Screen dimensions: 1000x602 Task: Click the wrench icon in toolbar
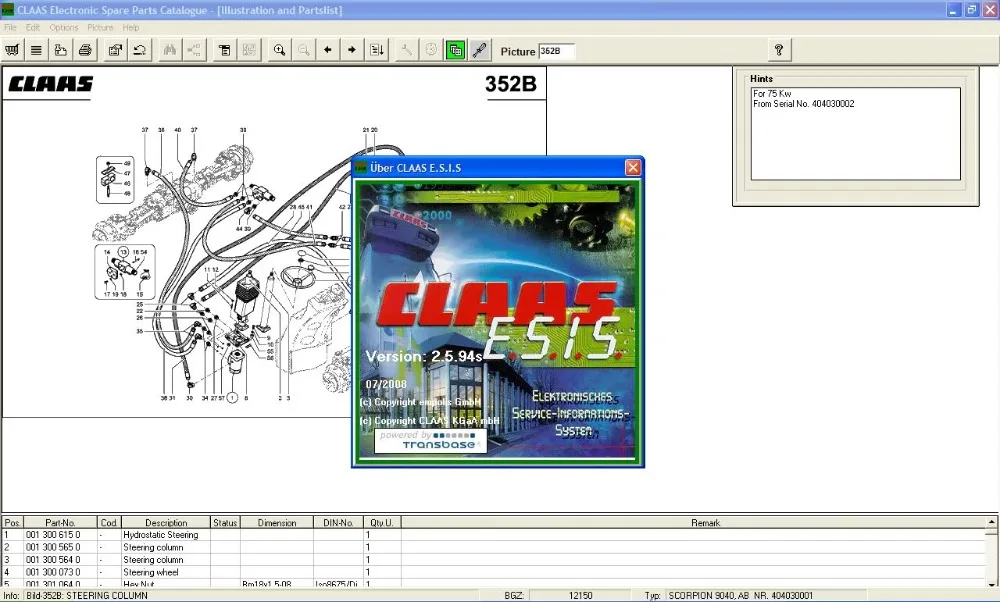coord(406,50)
